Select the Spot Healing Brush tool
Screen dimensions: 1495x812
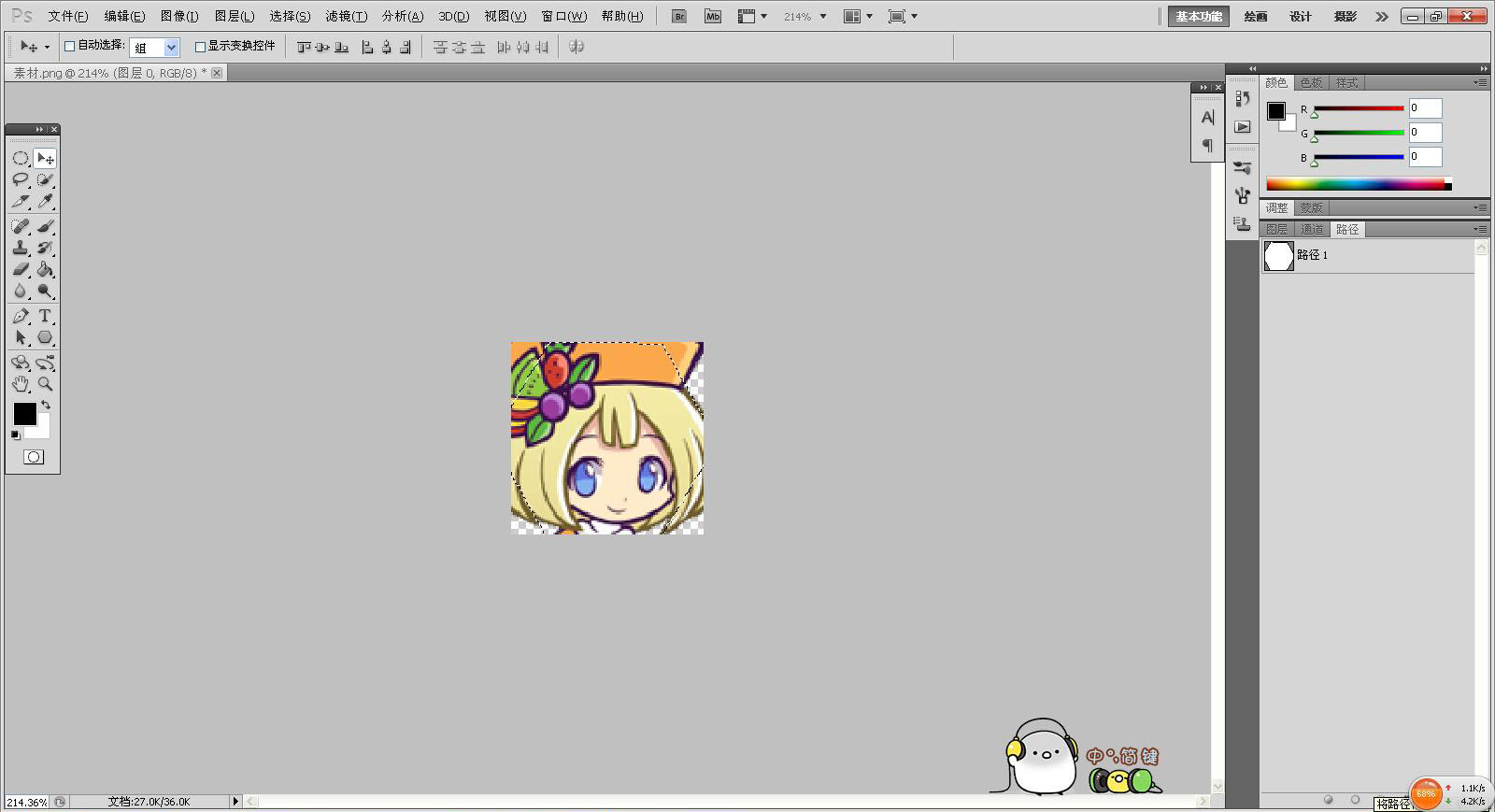[x=21, y=226]
